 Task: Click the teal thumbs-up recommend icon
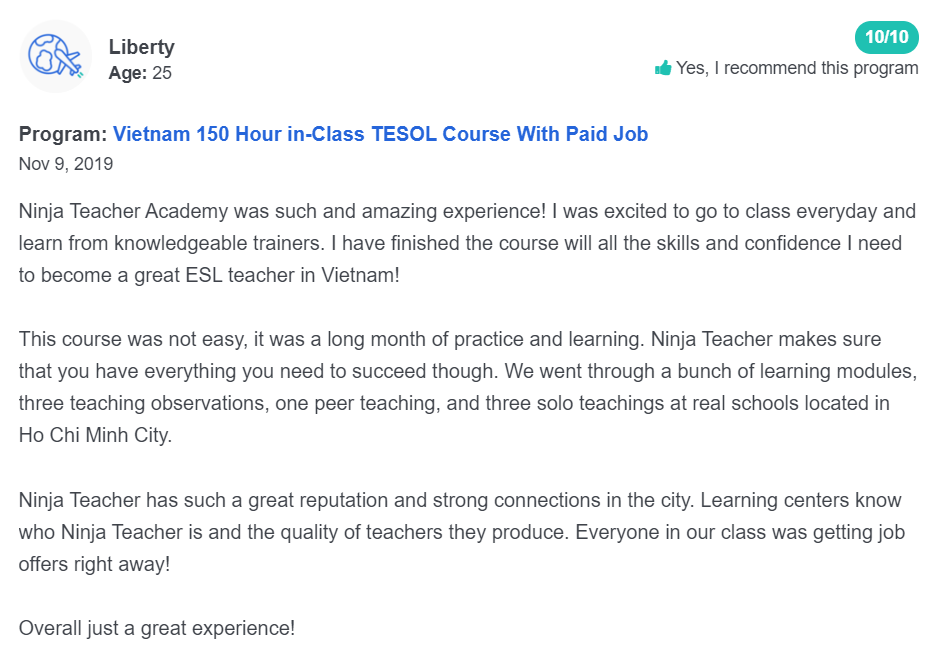pos(663,68)
